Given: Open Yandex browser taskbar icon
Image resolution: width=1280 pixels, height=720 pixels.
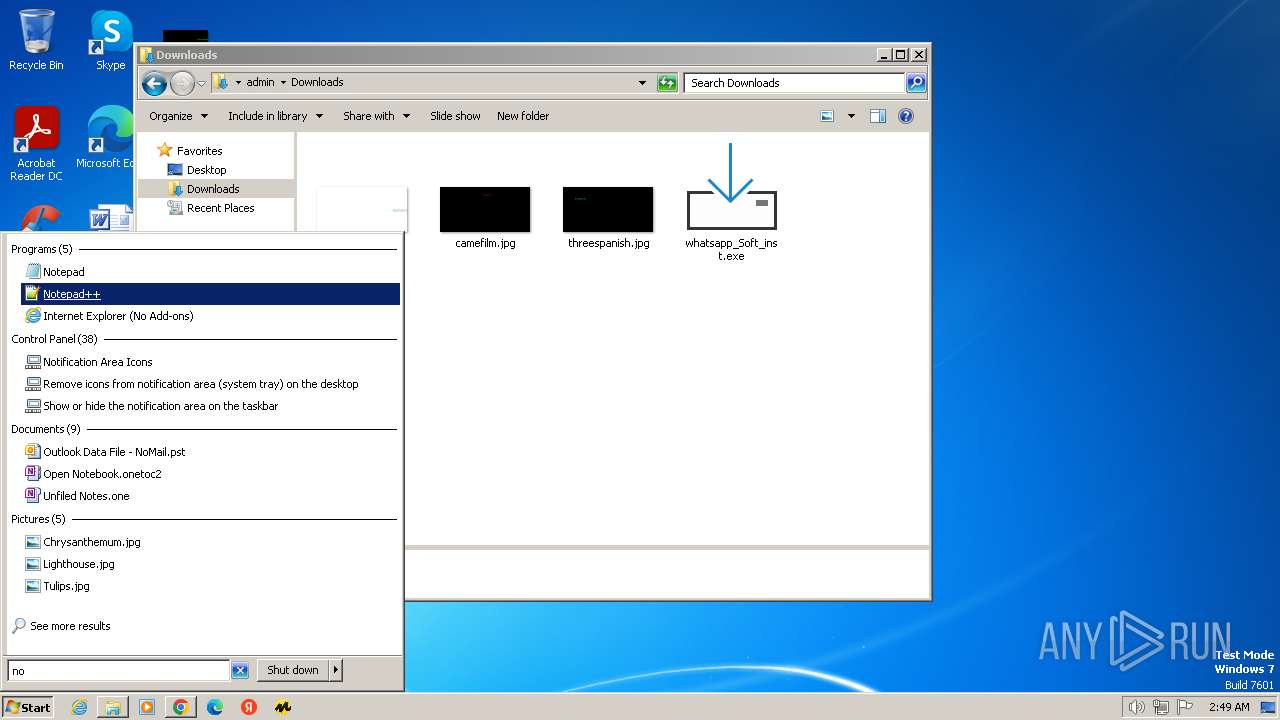Looking at the screenshot, I should click(x=249, y=707).
